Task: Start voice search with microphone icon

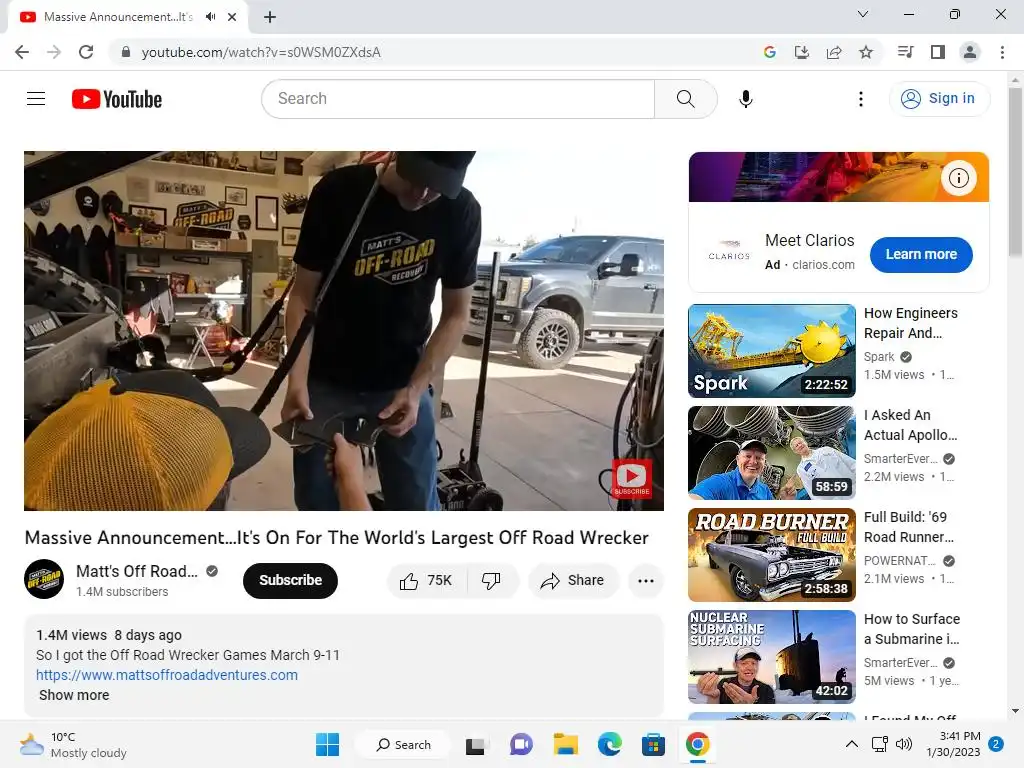Action: 746,99
